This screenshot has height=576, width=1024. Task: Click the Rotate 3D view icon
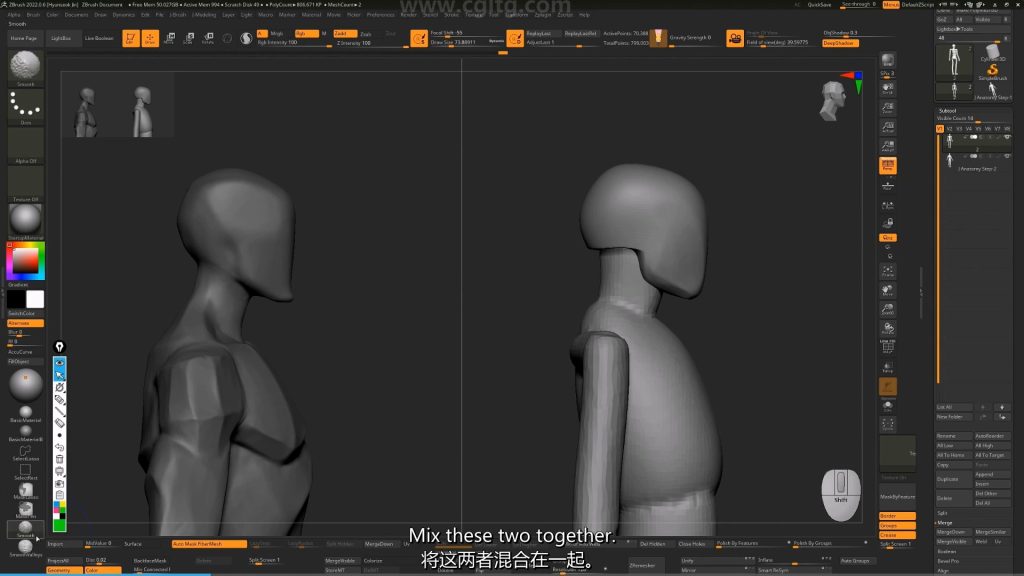pyautogui.click(x=888, y=328)
